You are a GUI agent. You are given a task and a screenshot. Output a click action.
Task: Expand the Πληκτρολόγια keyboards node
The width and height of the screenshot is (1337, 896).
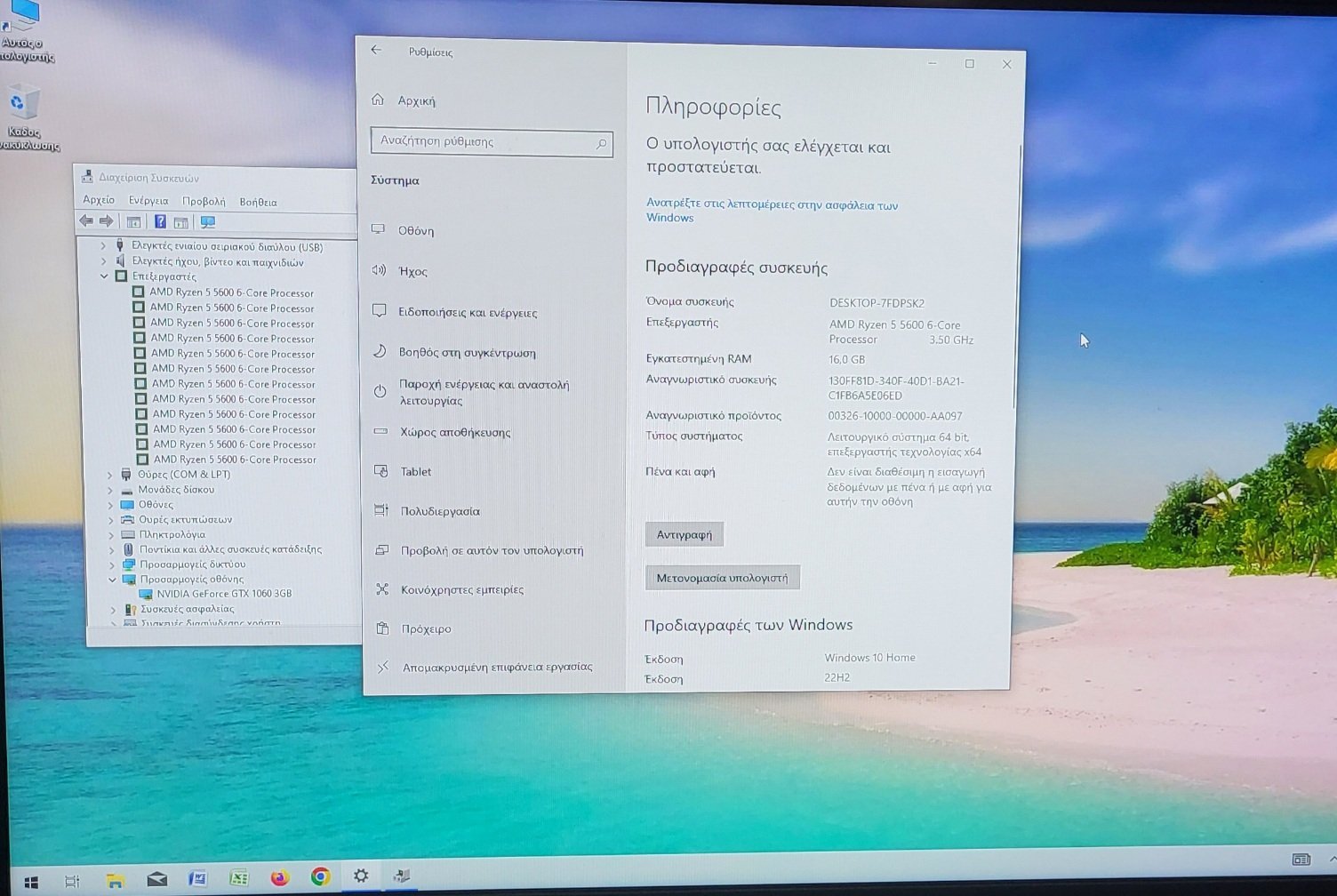point(111,535)
